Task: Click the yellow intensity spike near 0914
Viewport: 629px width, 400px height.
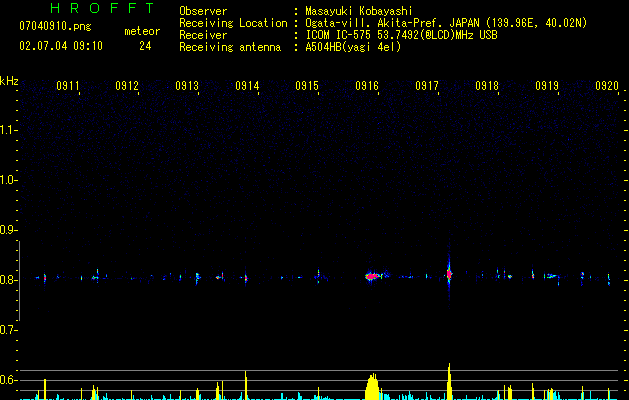Action: (x=246, y=385)
